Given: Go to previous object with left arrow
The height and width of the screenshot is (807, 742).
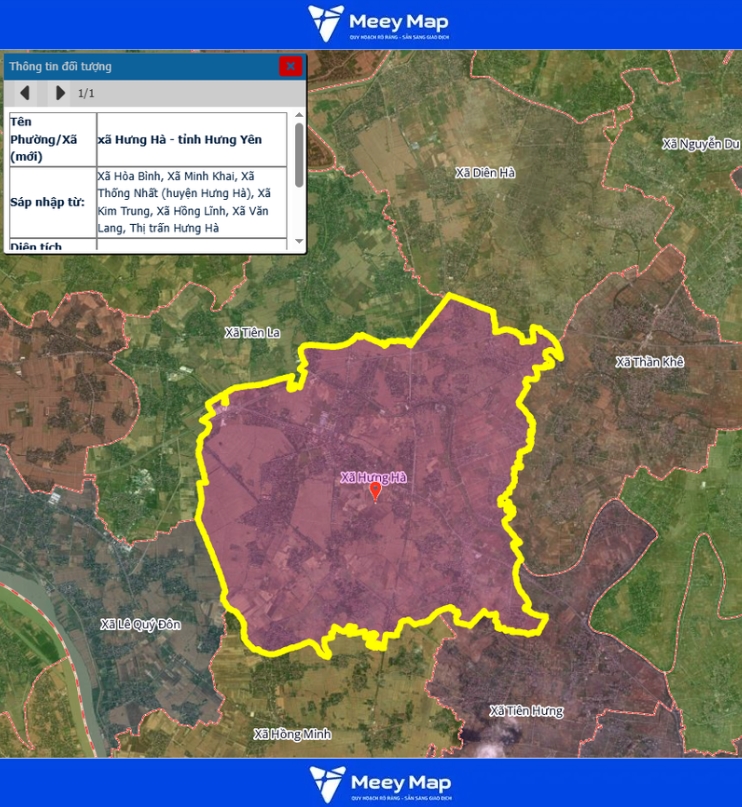Looking at the screenshot, I should click(x=26, y=93).
